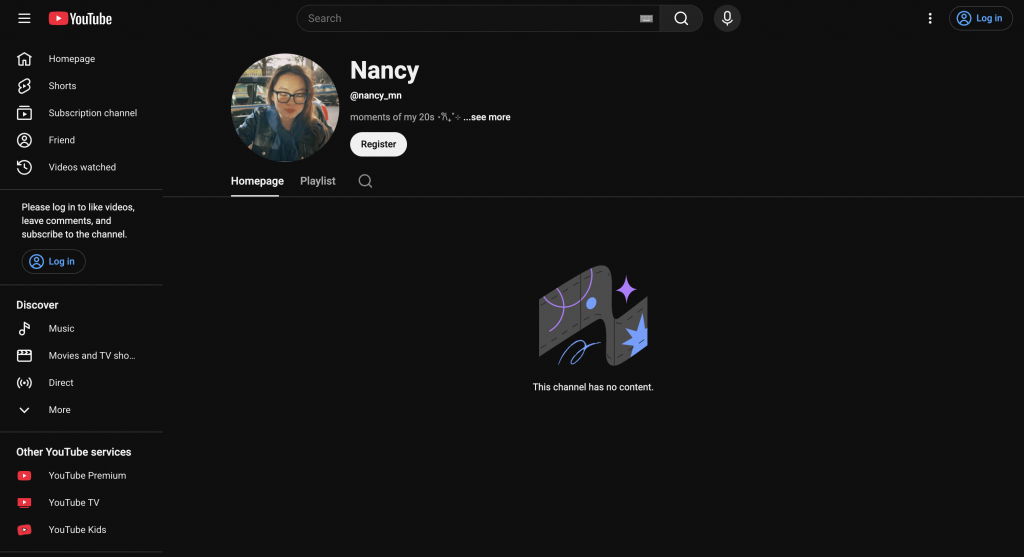The height and width of the screenshot is (557, 1024).
Task: Expand channel description with see more
Action: 487,117
